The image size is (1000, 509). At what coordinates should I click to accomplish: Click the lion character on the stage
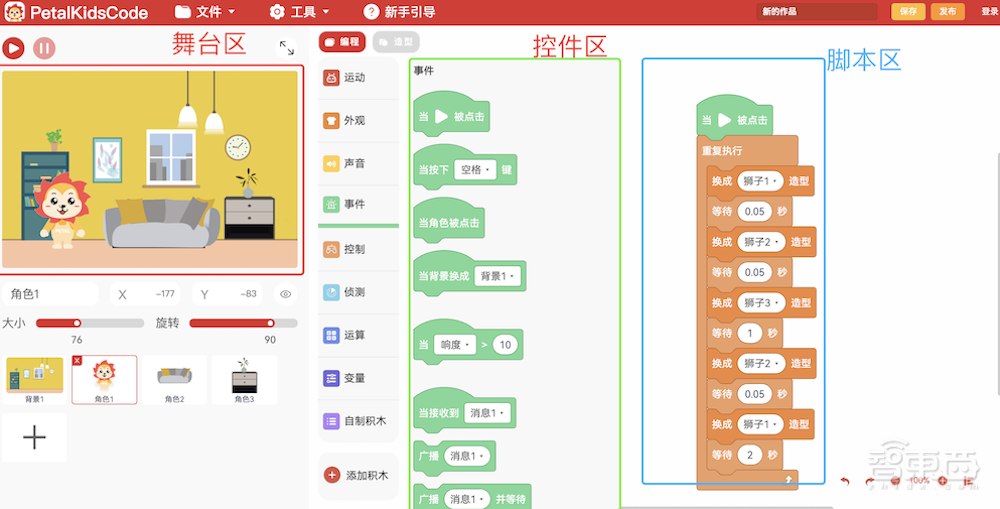coord(61,209)
